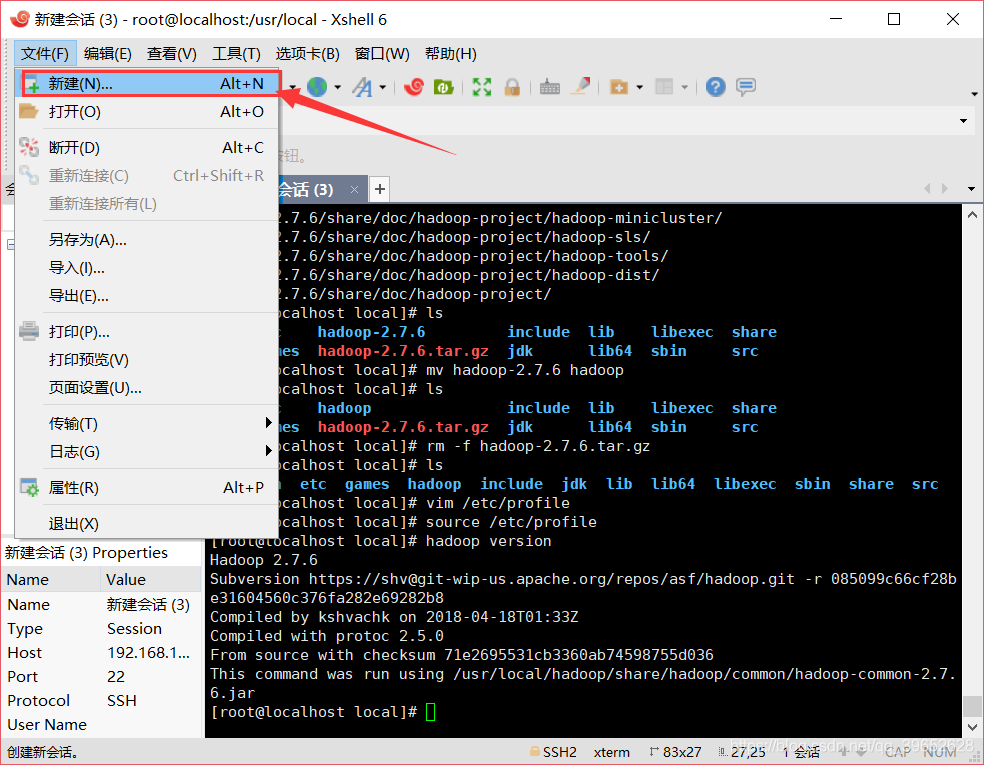Click the 83x27 terminal size in status bar

682,752
